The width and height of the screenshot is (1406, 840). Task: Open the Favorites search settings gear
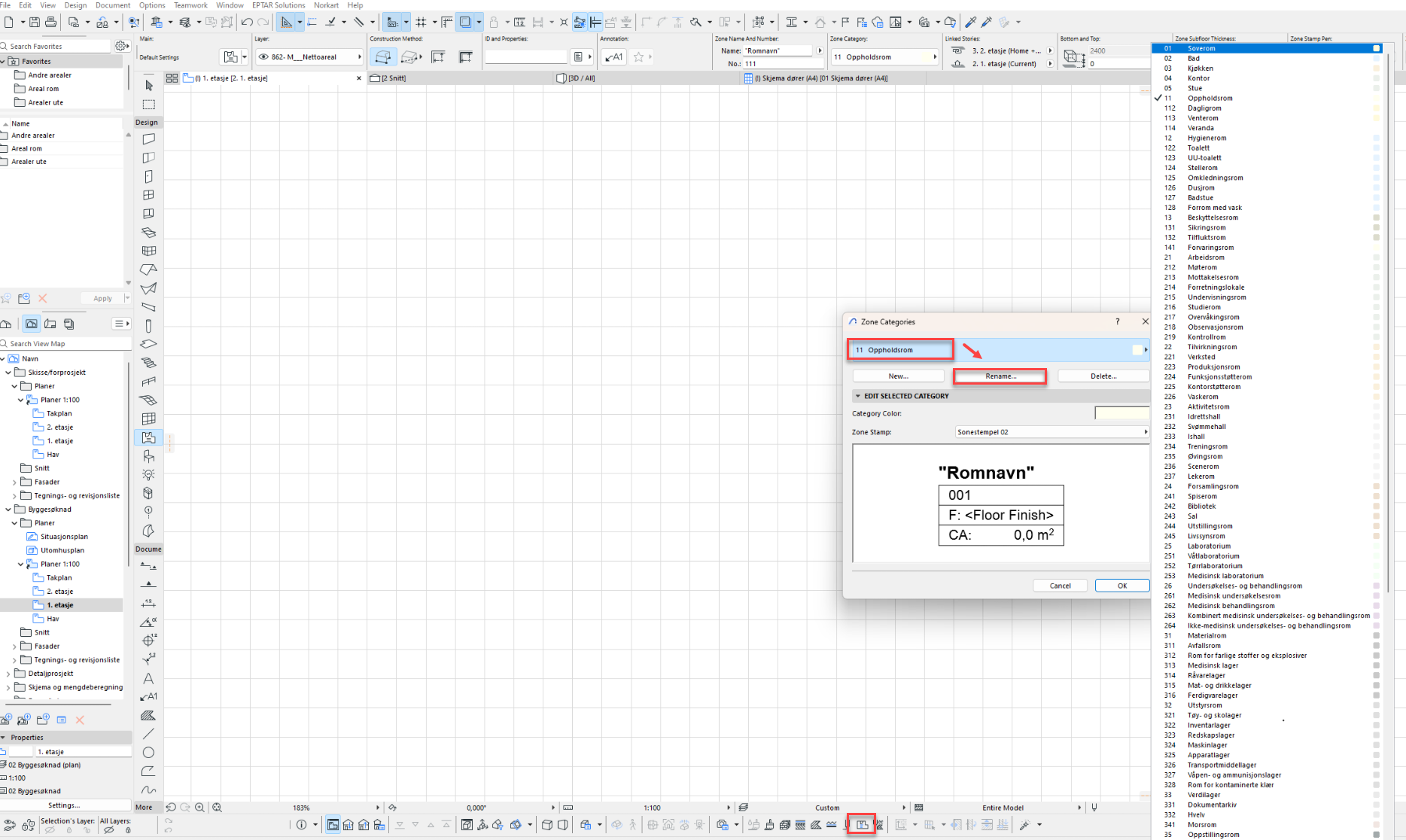tap(121, 46)
